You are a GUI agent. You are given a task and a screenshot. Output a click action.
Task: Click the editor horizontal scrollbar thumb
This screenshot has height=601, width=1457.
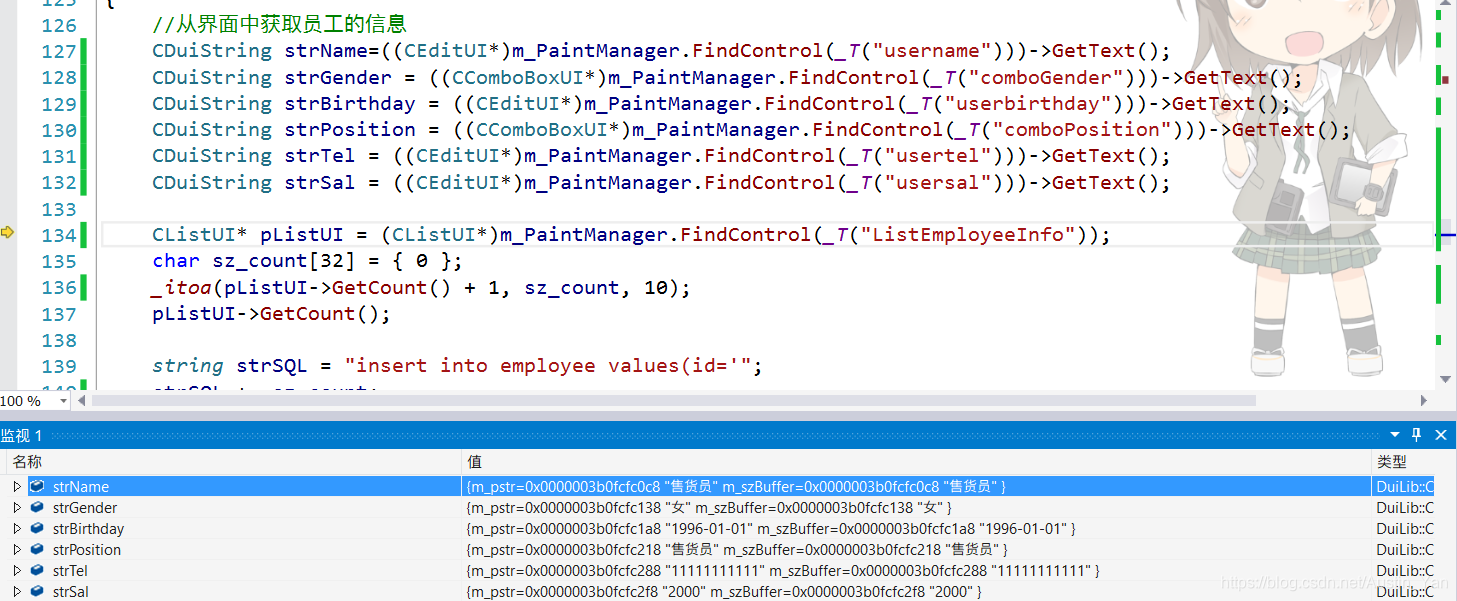673,401
